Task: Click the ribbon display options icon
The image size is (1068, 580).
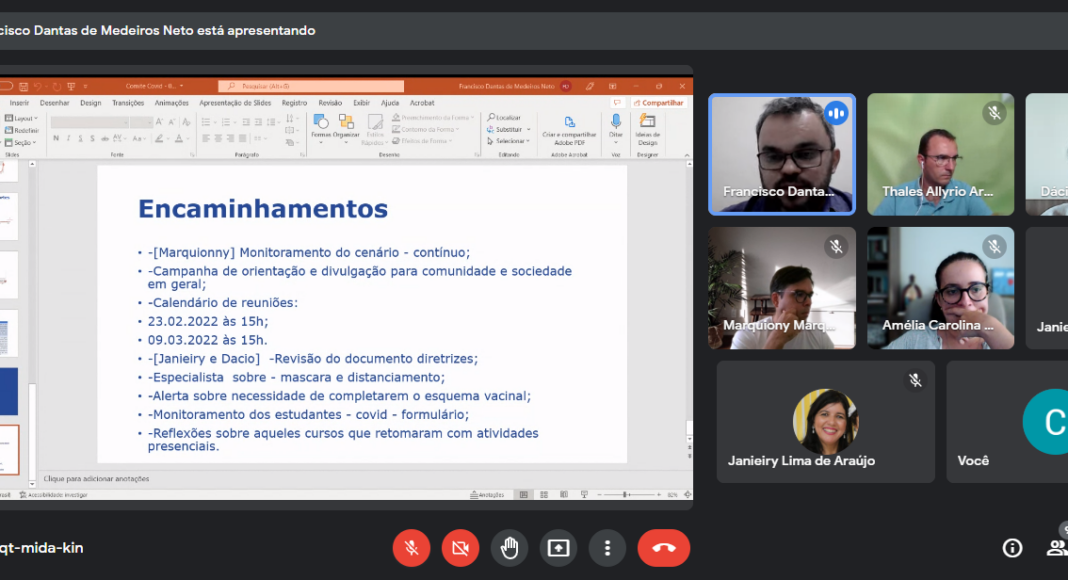Action: click(612, 86)
